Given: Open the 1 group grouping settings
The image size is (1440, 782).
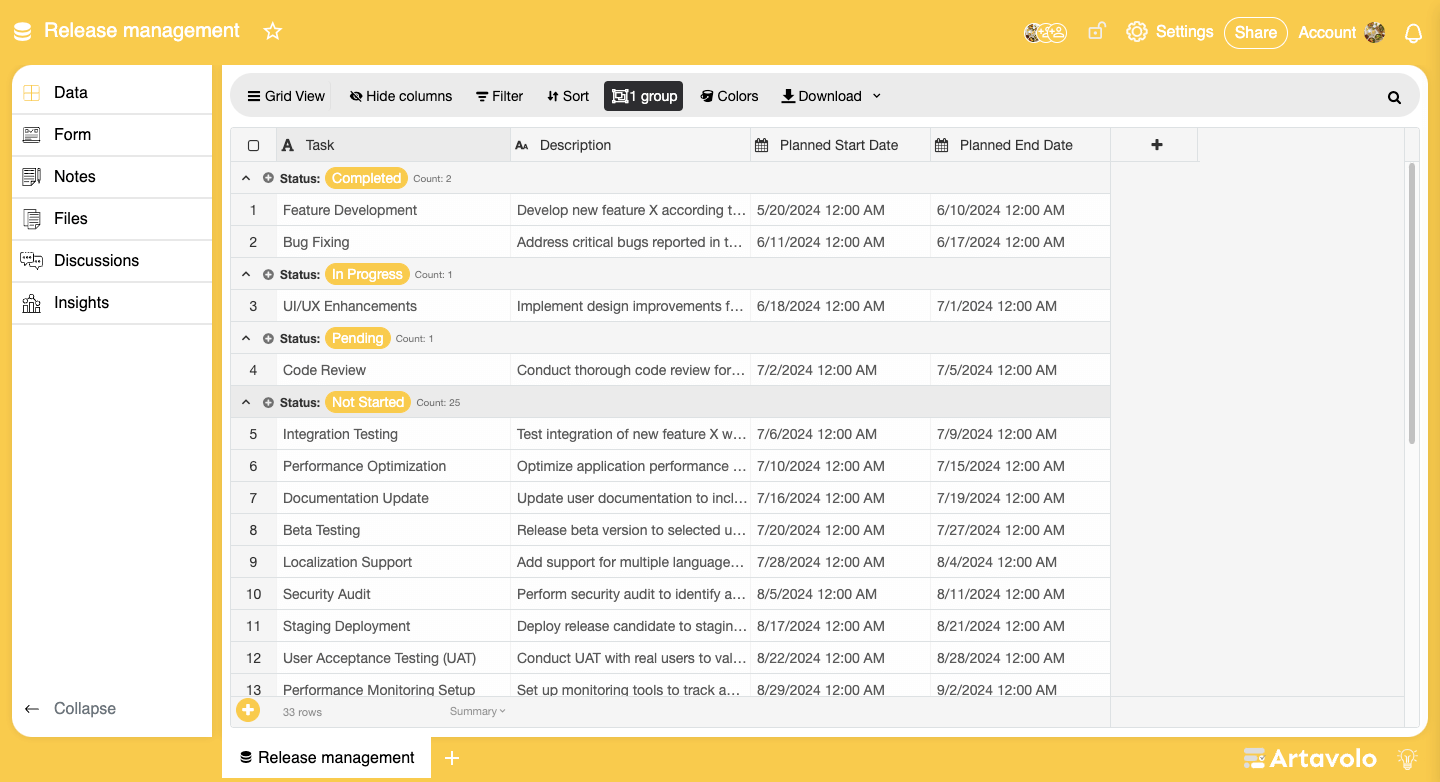Looking at the screenshot, I should click(x=644, y=96).
